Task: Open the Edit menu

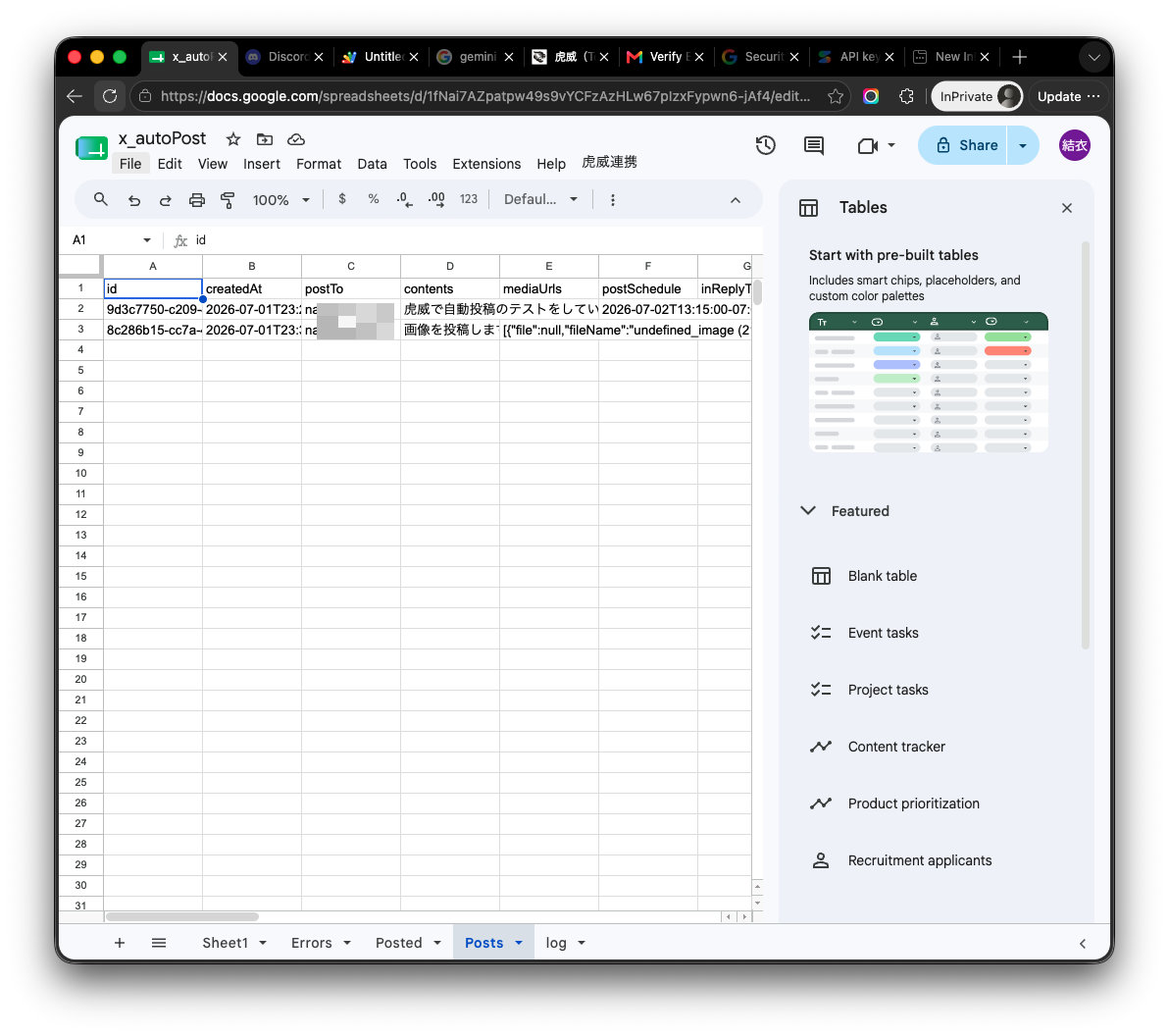Action: click(170, 164)
